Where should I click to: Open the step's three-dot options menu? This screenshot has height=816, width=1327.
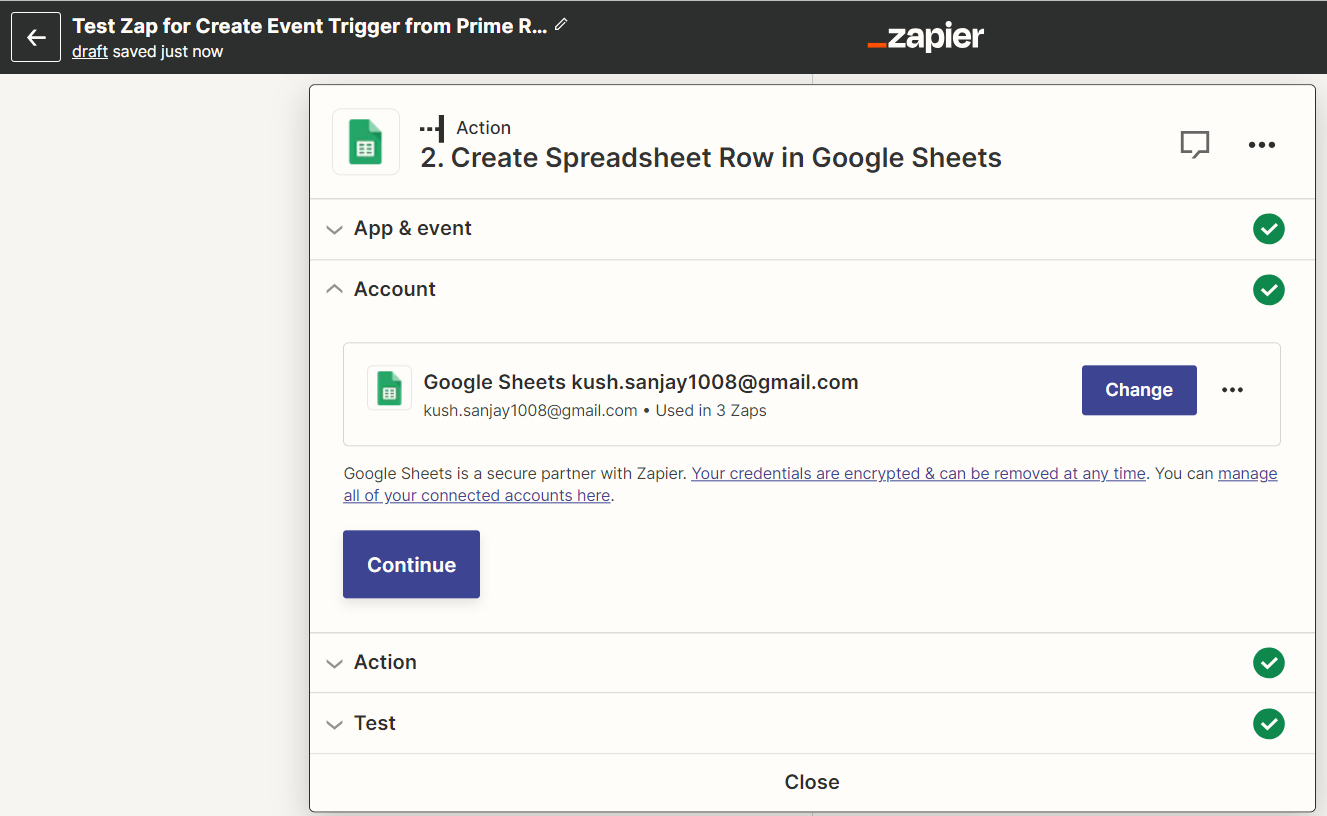[1261, 145]
